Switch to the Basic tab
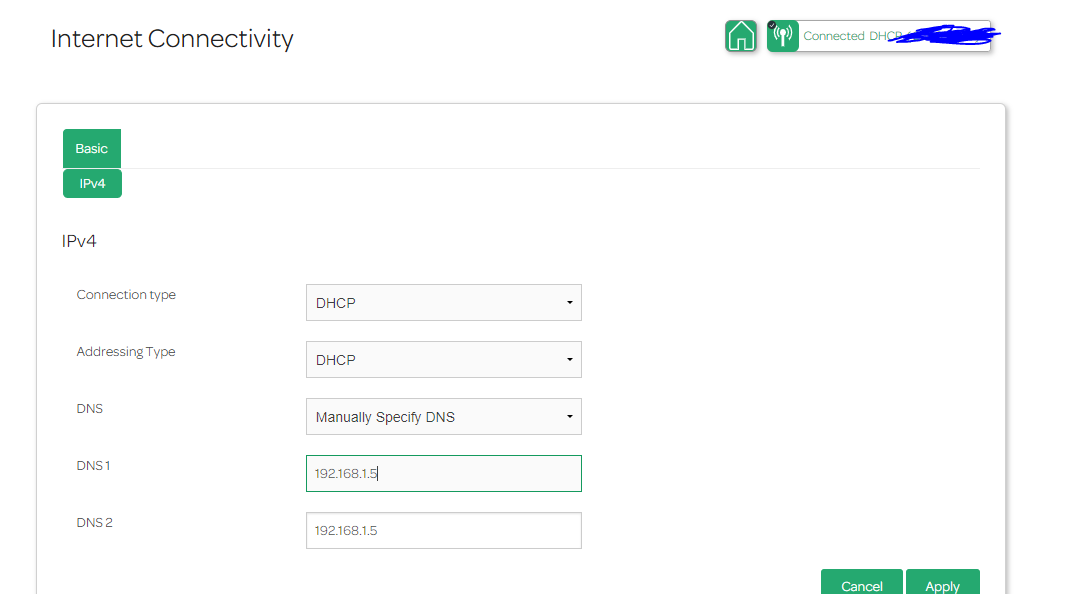Viewport: 1084px width, 594px height. [x=92, y=148]
